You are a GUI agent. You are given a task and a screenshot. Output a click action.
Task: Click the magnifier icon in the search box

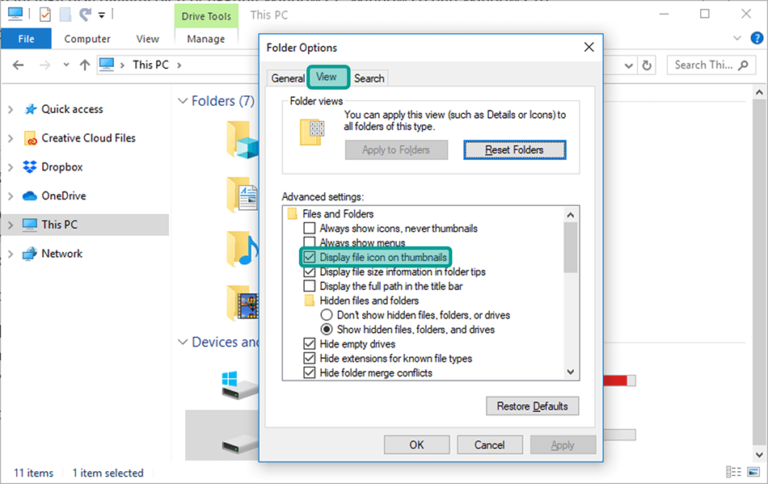(x=743, y=65)
